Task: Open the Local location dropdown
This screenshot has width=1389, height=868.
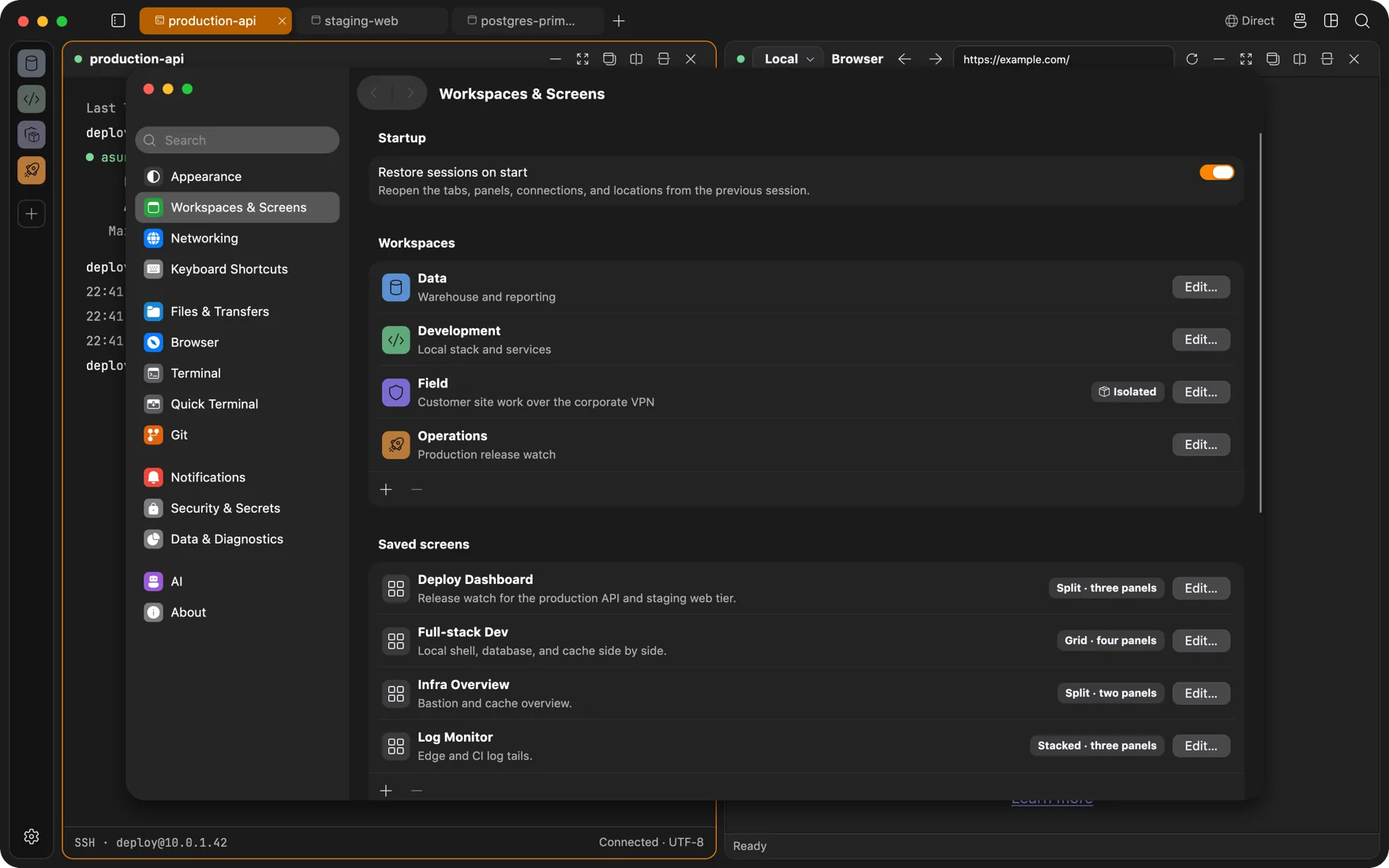Action: (788, 59)
